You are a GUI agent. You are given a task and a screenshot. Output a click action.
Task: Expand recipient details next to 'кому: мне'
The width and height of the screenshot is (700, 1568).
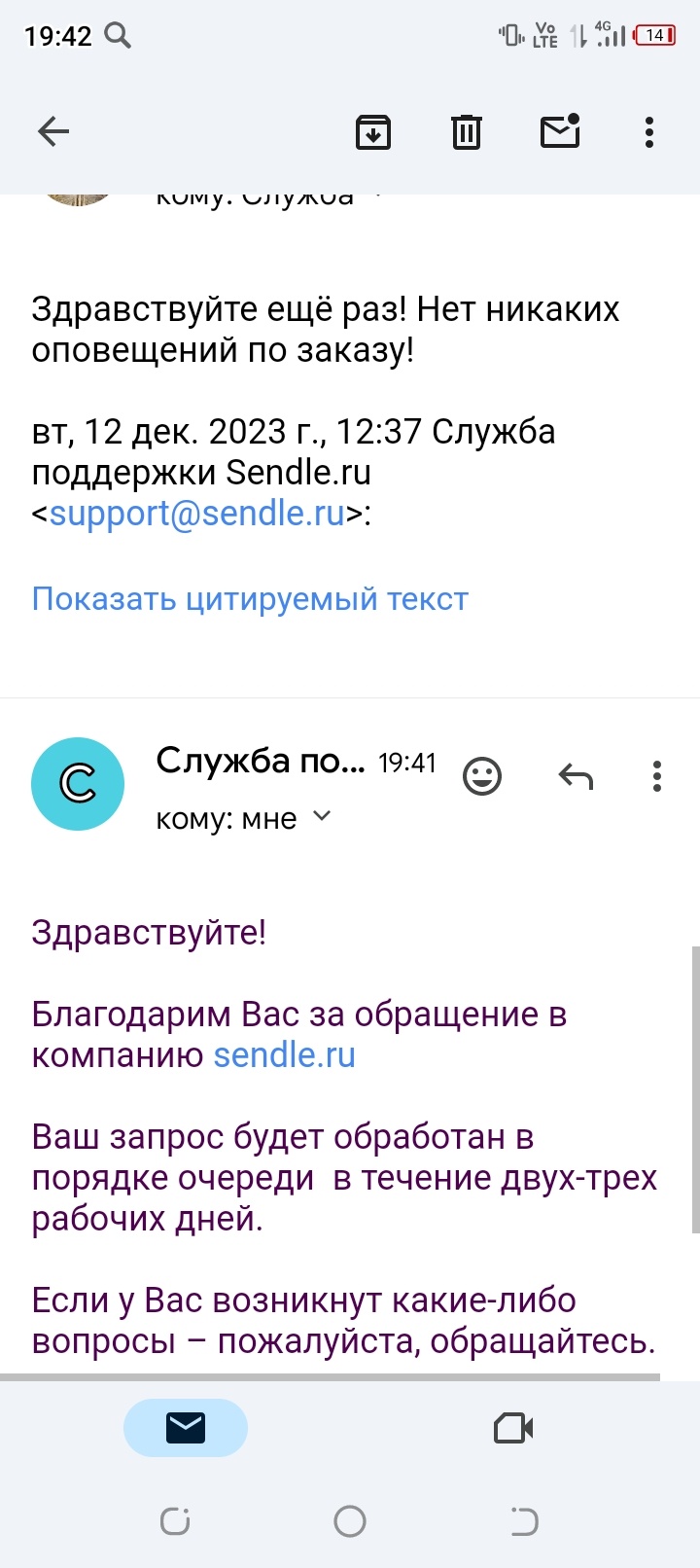click(x=322, y=817)
